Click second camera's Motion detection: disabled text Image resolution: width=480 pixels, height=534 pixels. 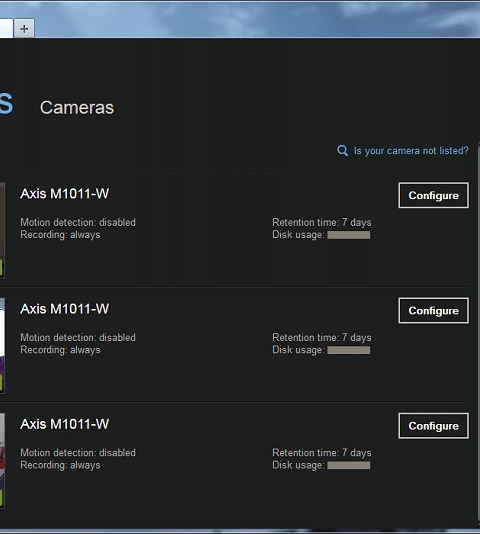pyautogui.click(x=78, y=337)
